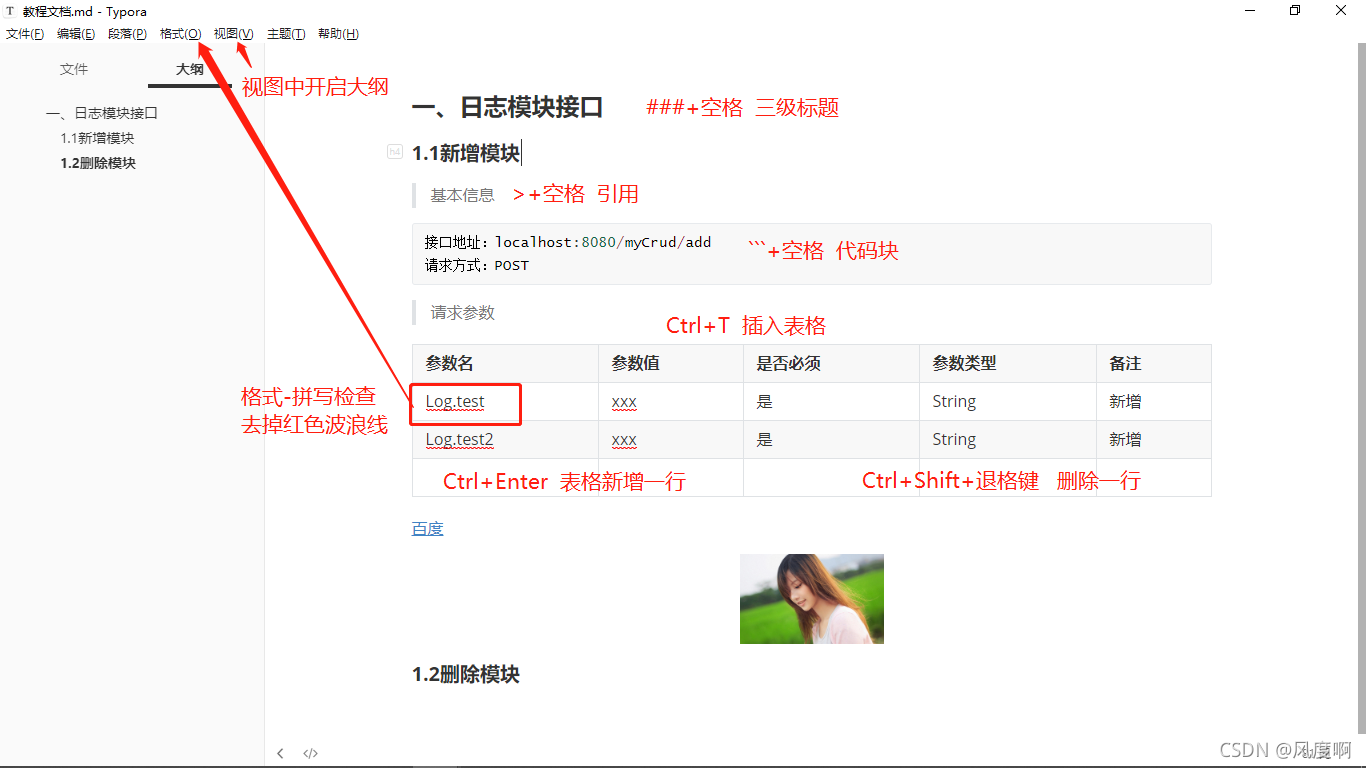This screenshot has width=1366, height=768.
Task: Click the 参数类型 table header
Action: point(1008,363)
